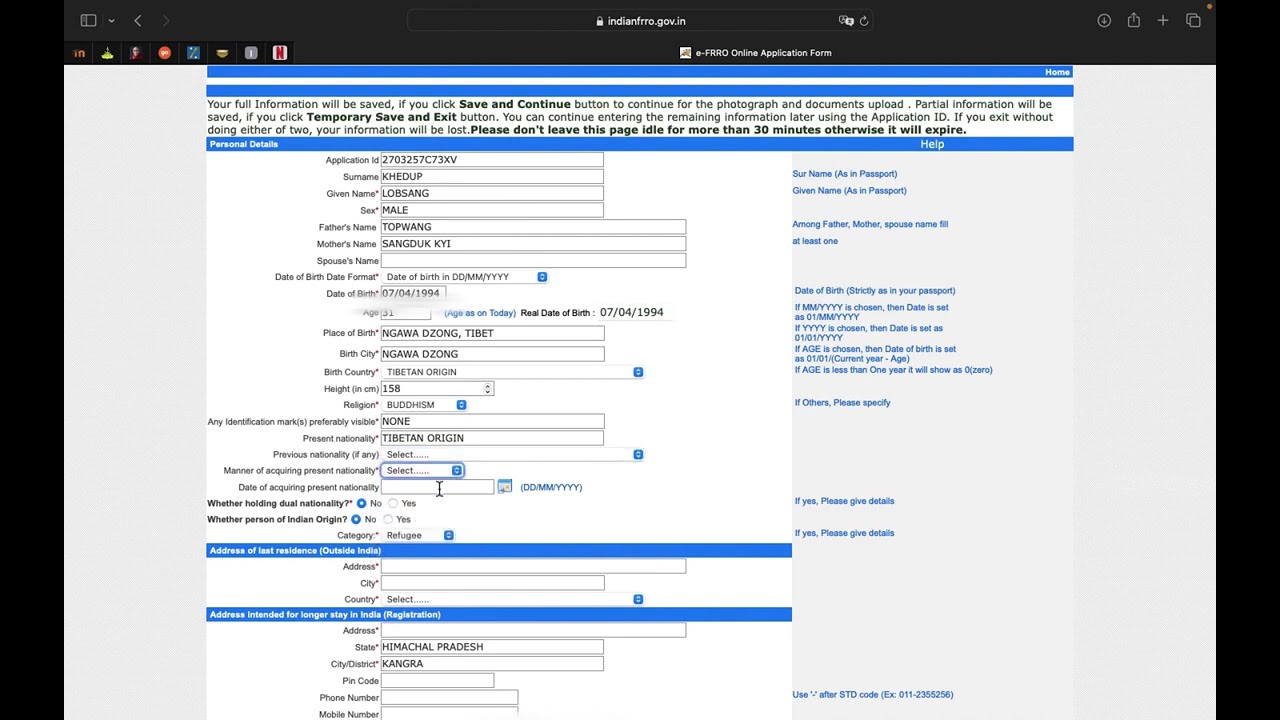Click the Given Name field with LOBSANG

click(492, 193)
